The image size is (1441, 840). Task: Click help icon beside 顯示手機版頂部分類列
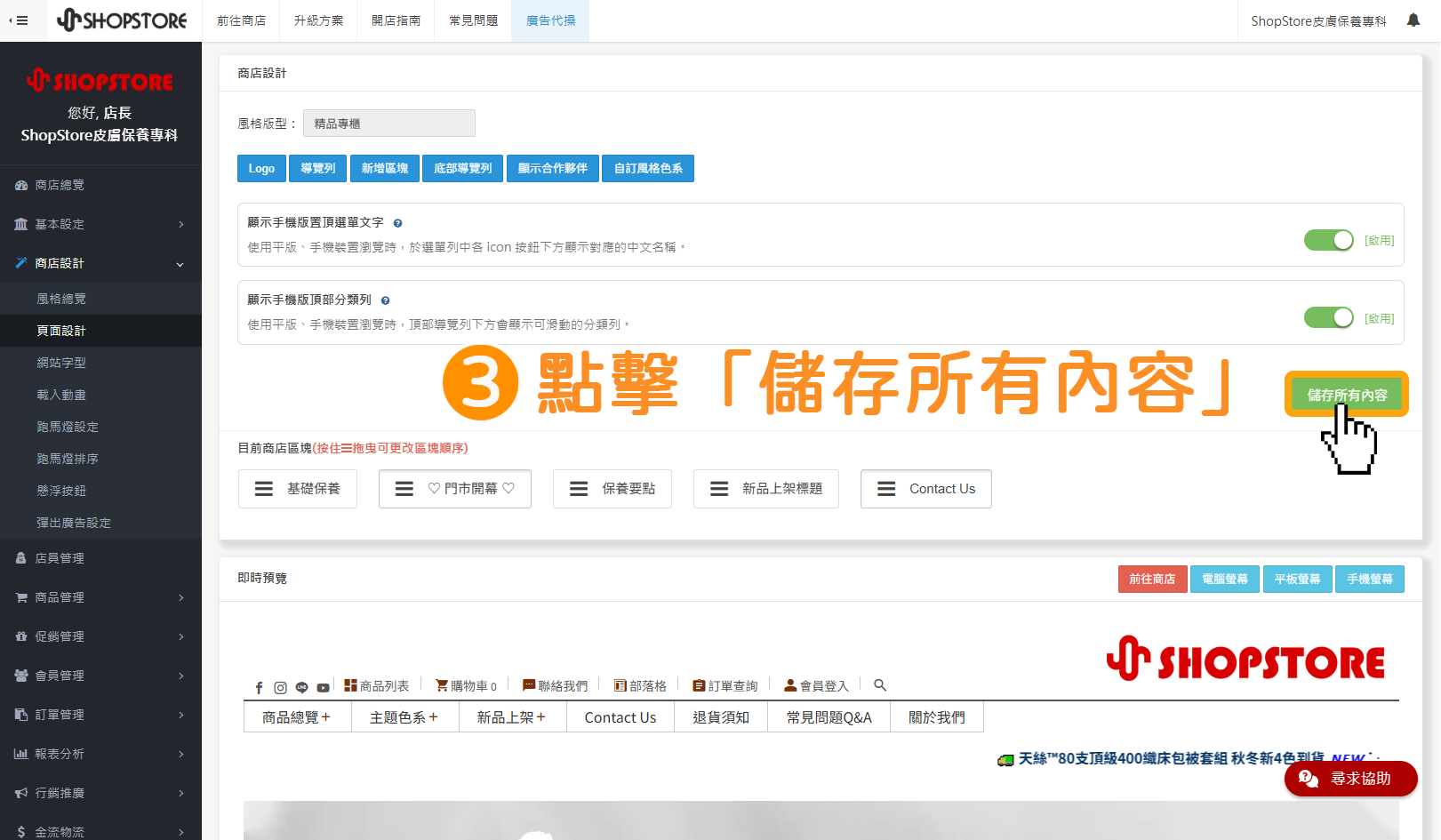(x=385, y=300)
